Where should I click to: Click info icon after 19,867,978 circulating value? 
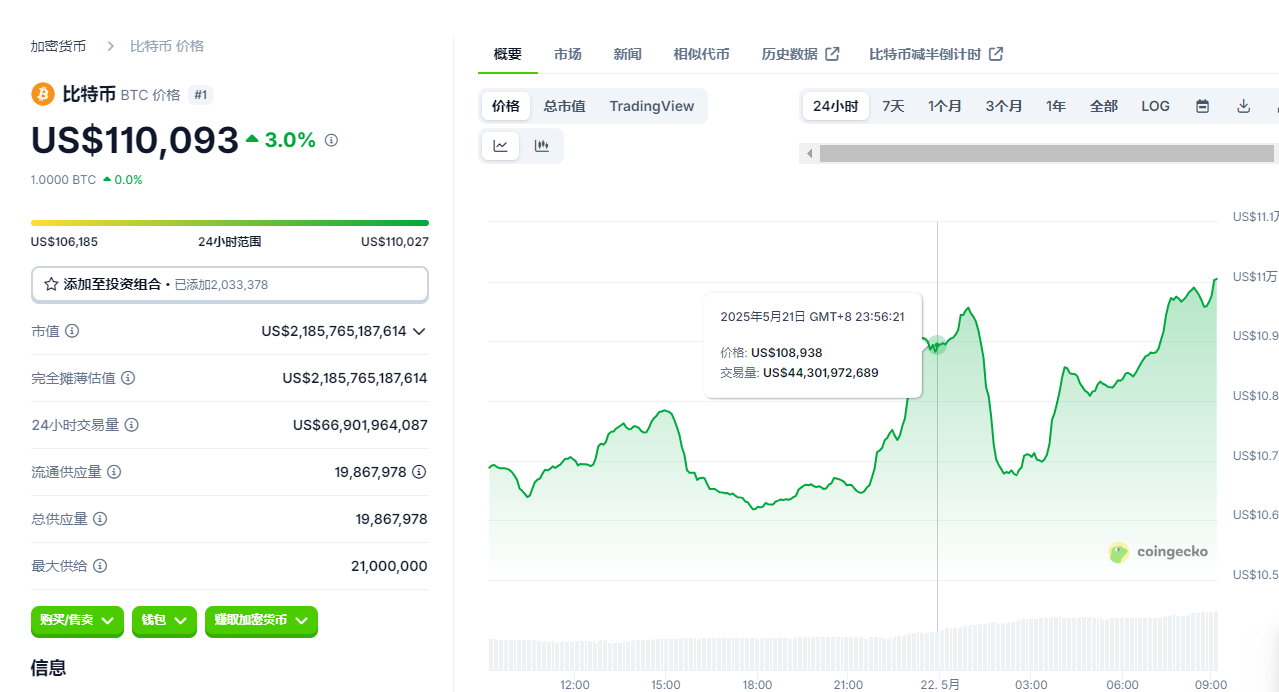(419, 472)
